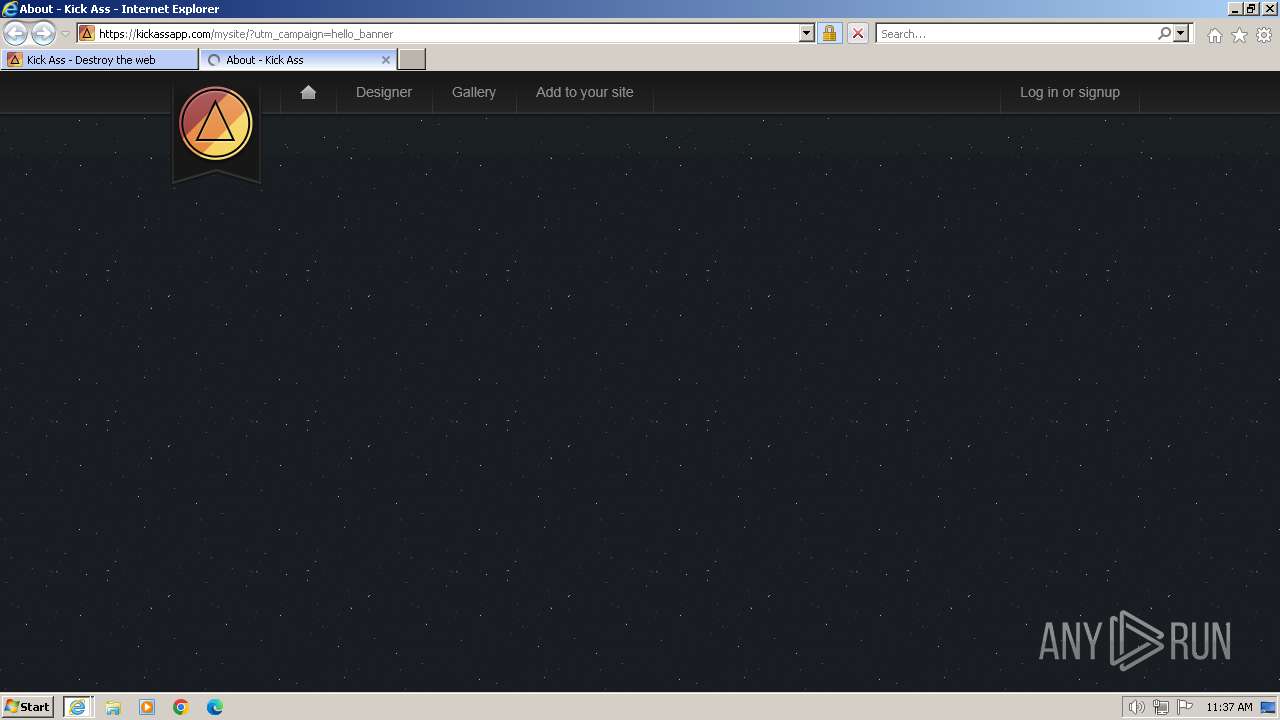Go back with the browser Back arrow
Image resolution: width=1280 pixels, height=720 pixels.
[x=15, y=33]
